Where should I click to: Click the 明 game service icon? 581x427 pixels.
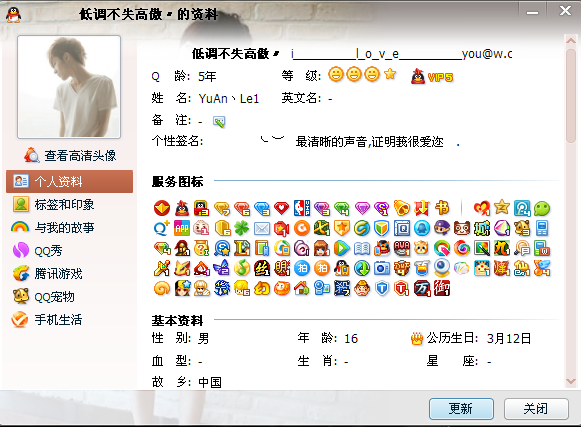coord(282,268)
